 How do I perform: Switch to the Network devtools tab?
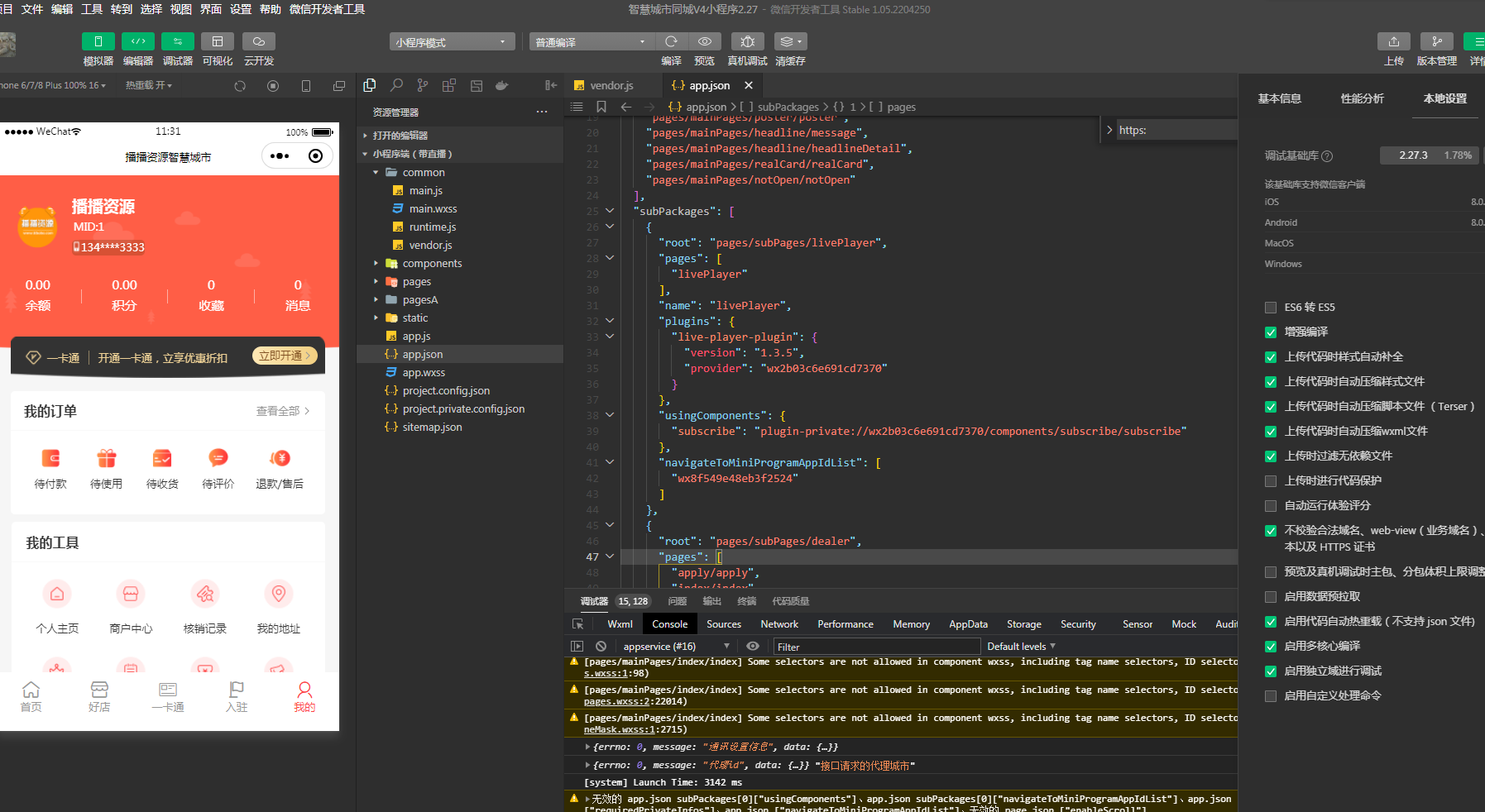point(779,624)
